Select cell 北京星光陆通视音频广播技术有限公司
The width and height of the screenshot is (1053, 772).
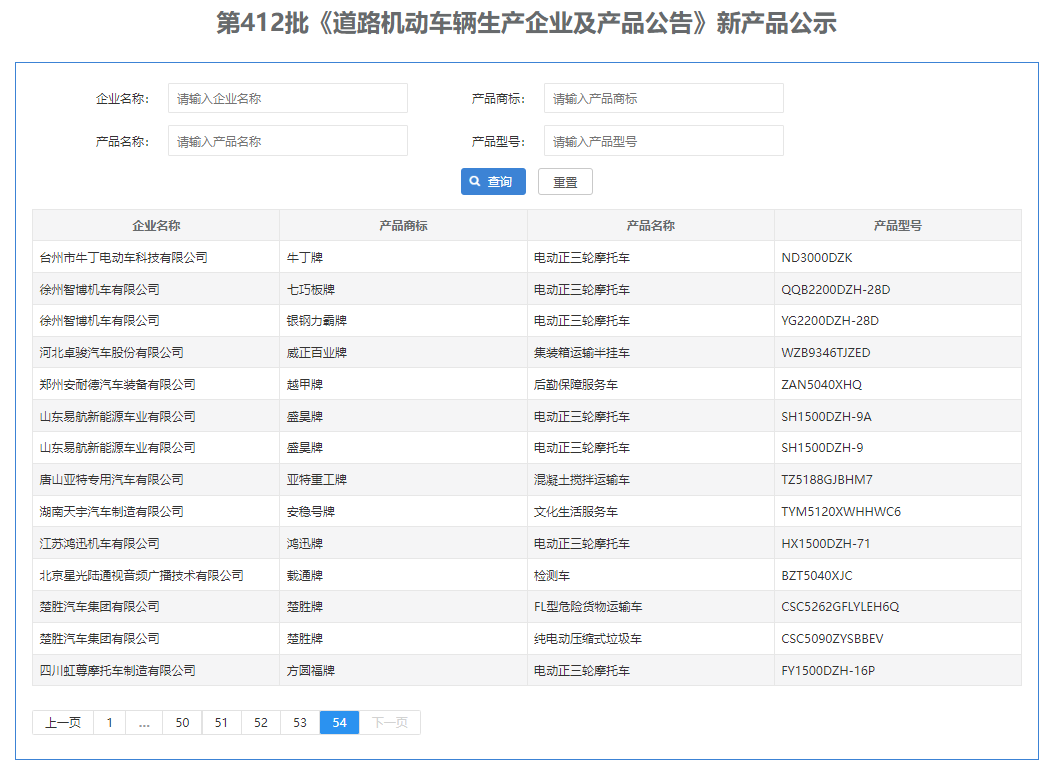156,575
